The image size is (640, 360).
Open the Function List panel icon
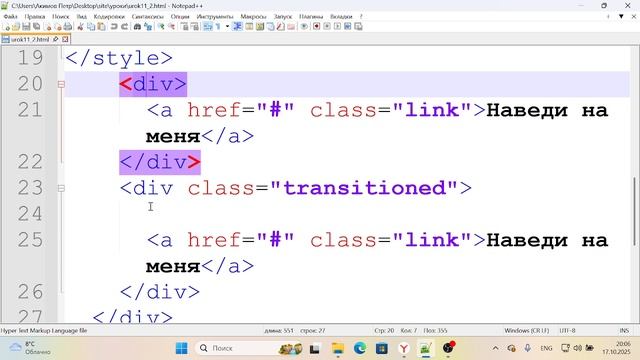pyautogui.click(x=280, y=27)
